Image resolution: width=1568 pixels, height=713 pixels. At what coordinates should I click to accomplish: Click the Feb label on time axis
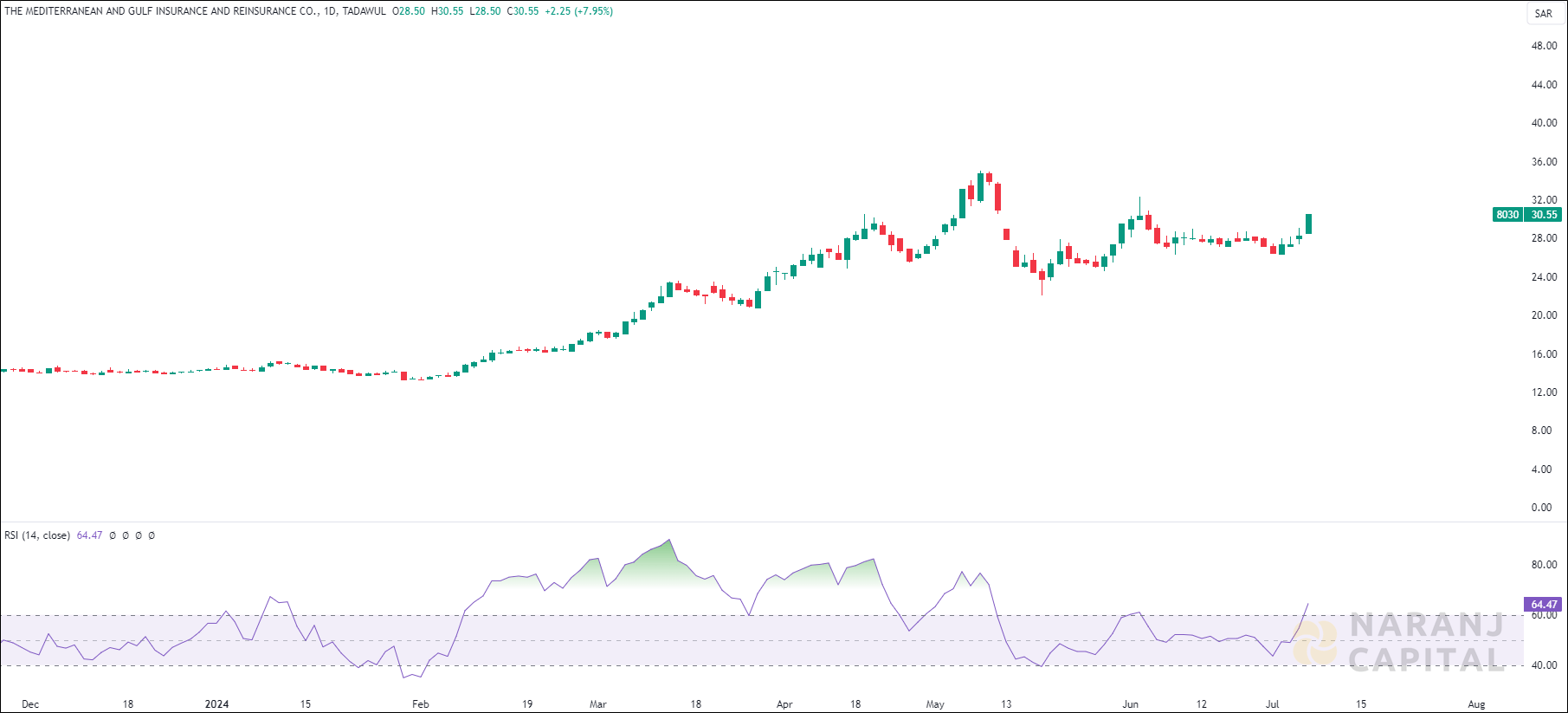click(421, 704)
